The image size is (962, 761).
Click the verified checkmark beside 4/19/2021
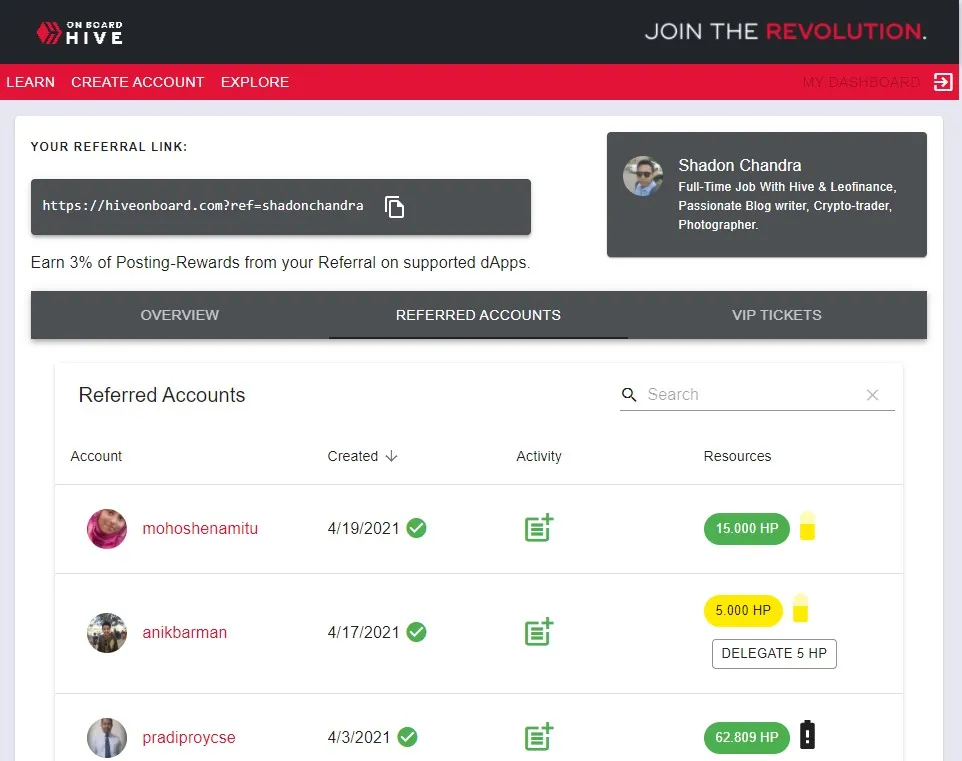417,528
